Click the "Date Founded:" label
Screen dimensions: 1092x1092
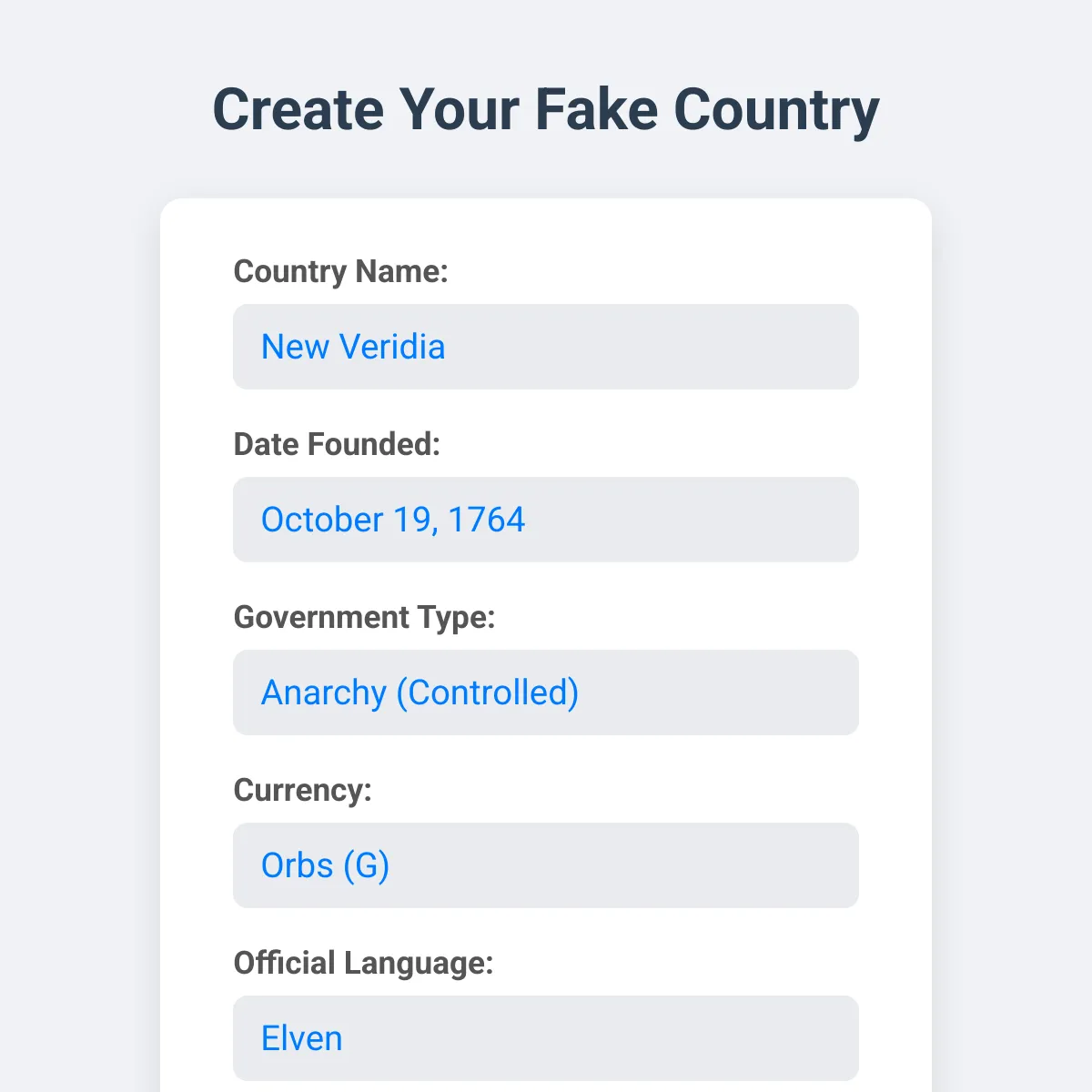click(x=337, y=444)
